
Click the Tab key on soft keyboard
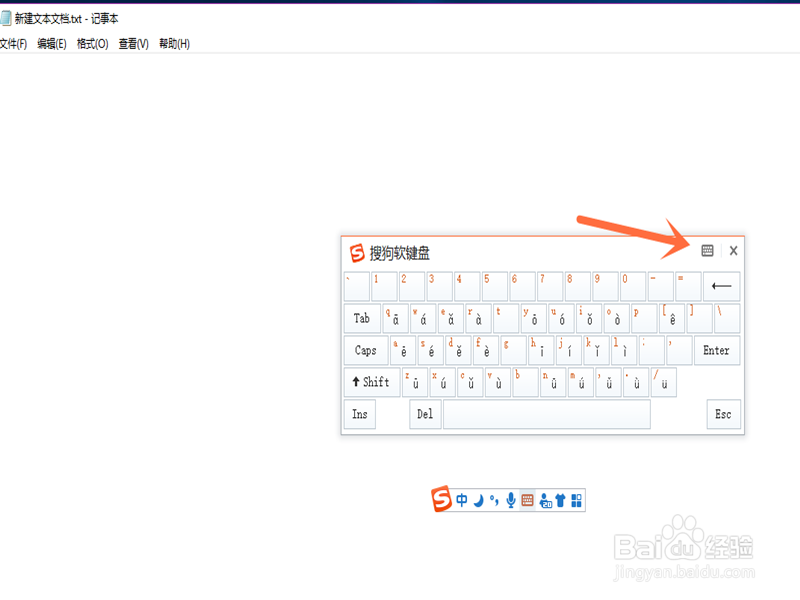coord(362,318)
